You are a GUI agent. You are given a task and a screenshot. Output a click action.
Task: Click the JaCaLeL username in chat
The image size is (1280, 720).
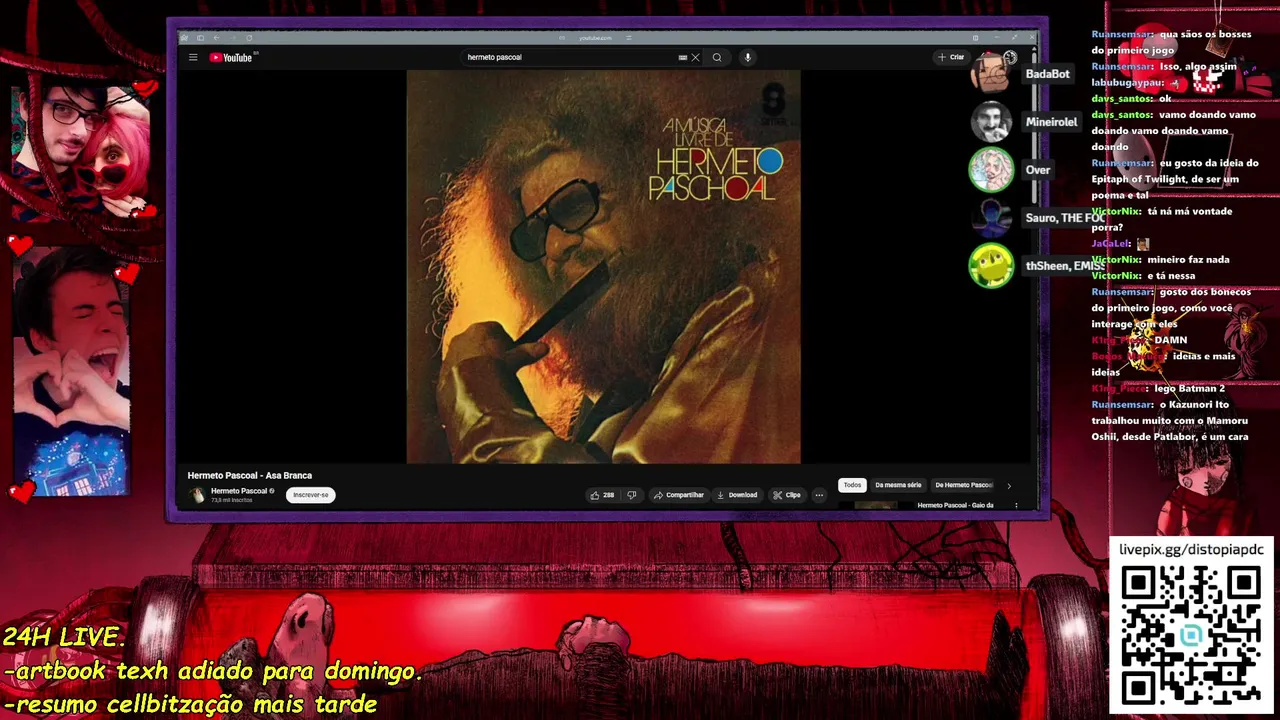point(1111,243)
